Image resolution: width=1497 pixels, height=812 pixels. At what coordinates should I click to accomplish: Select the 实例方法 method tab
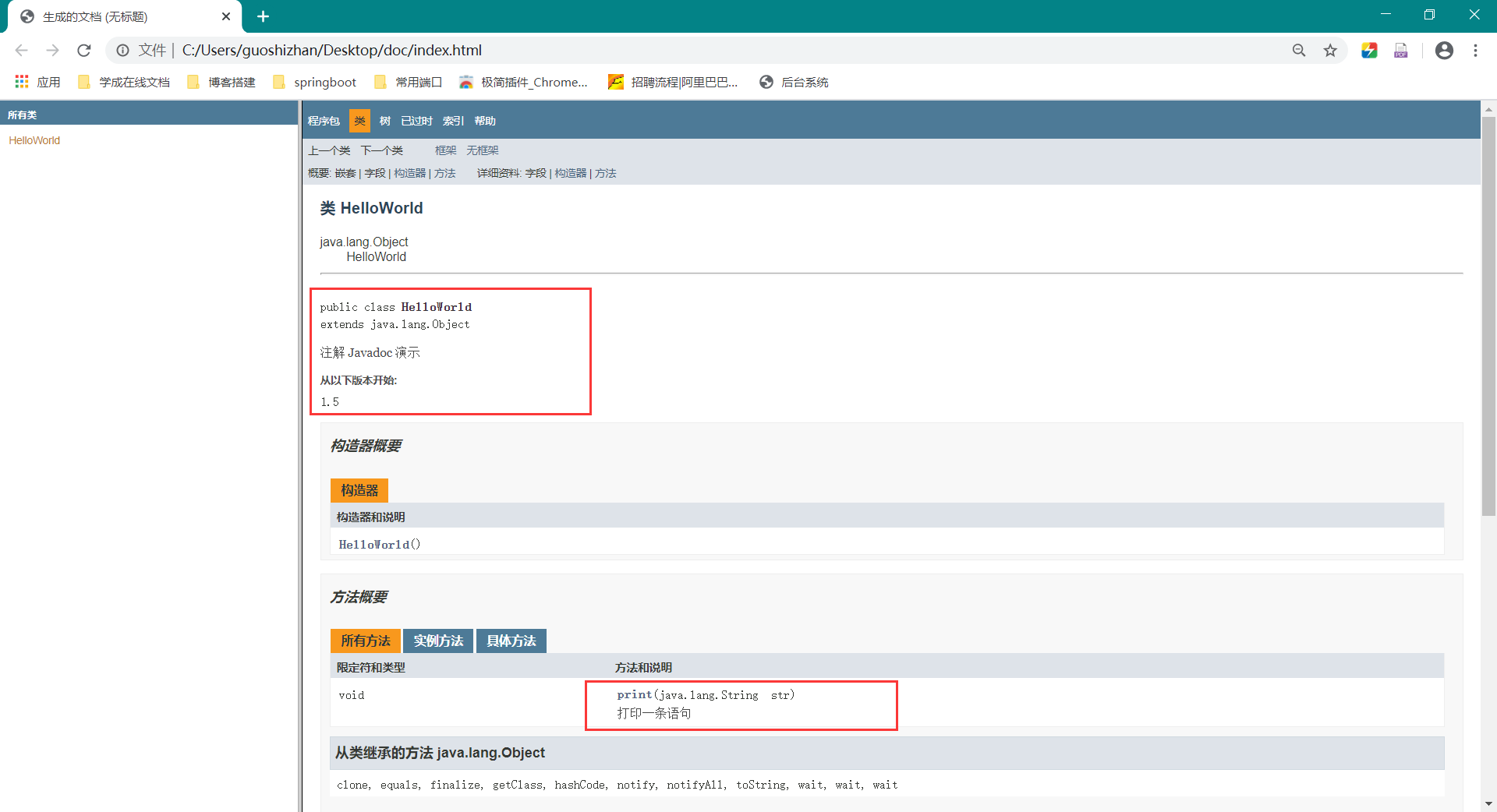[438, 641]
